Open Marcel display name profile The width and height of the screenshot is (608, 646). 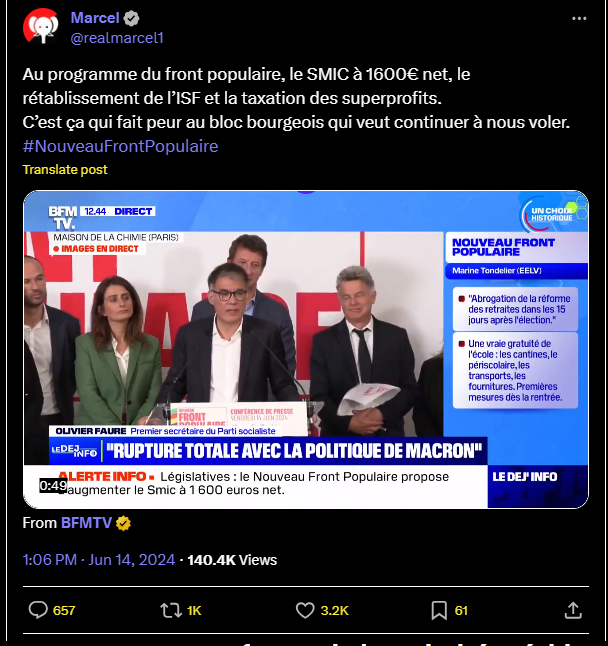(95, 18)
